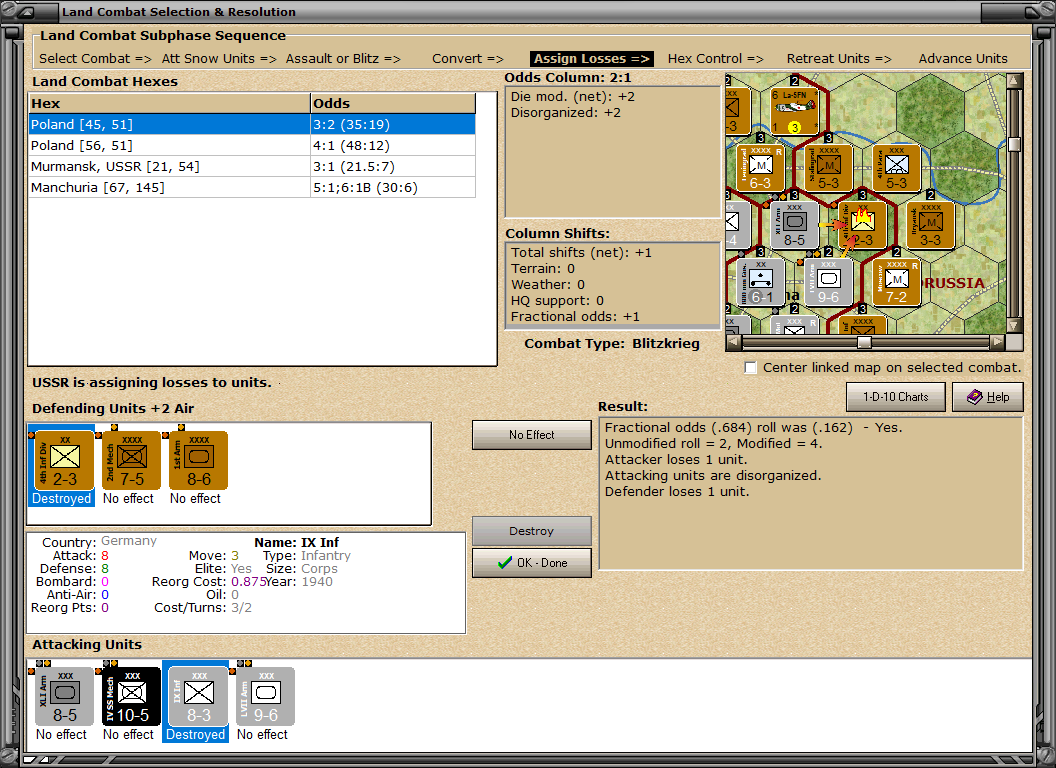1056x768 pixels.
Task: Click the map horizontal scrollbar right arrow
Action: point(997,342)
